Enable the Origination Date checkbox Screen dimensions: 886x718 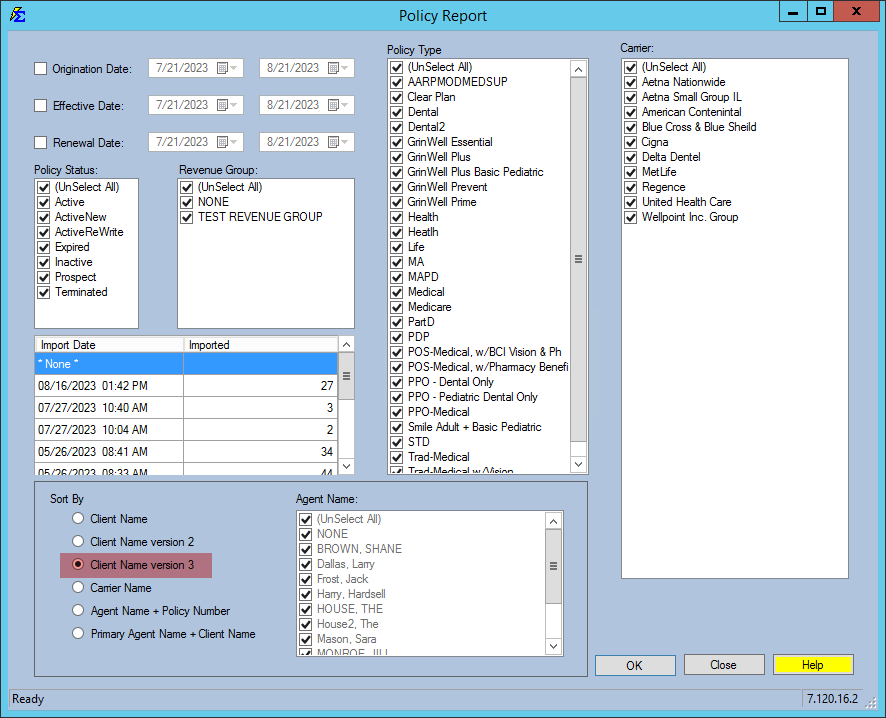point(41,69)
